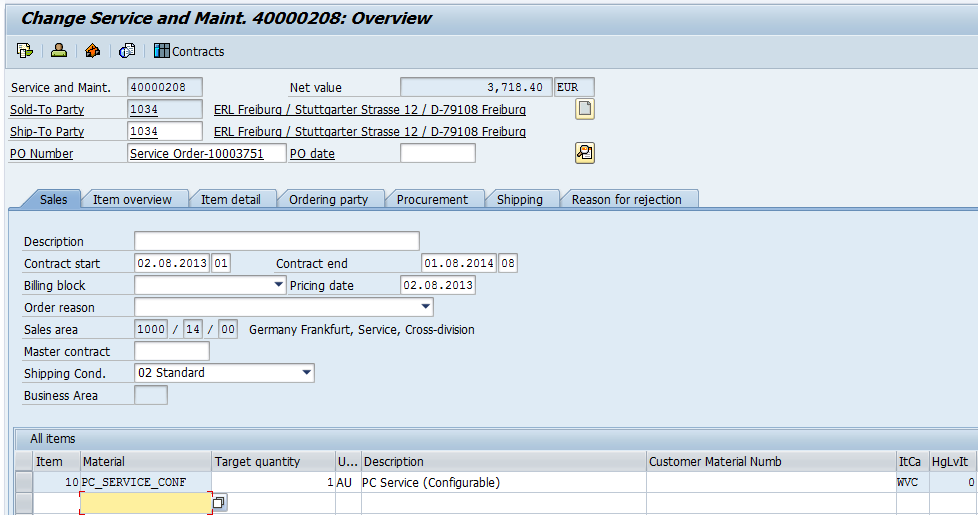Image resolution: width=978 pixels, height=515 pixels.
Task: Open the value help icon beside the empty Material cell
Action: (219, 503)
